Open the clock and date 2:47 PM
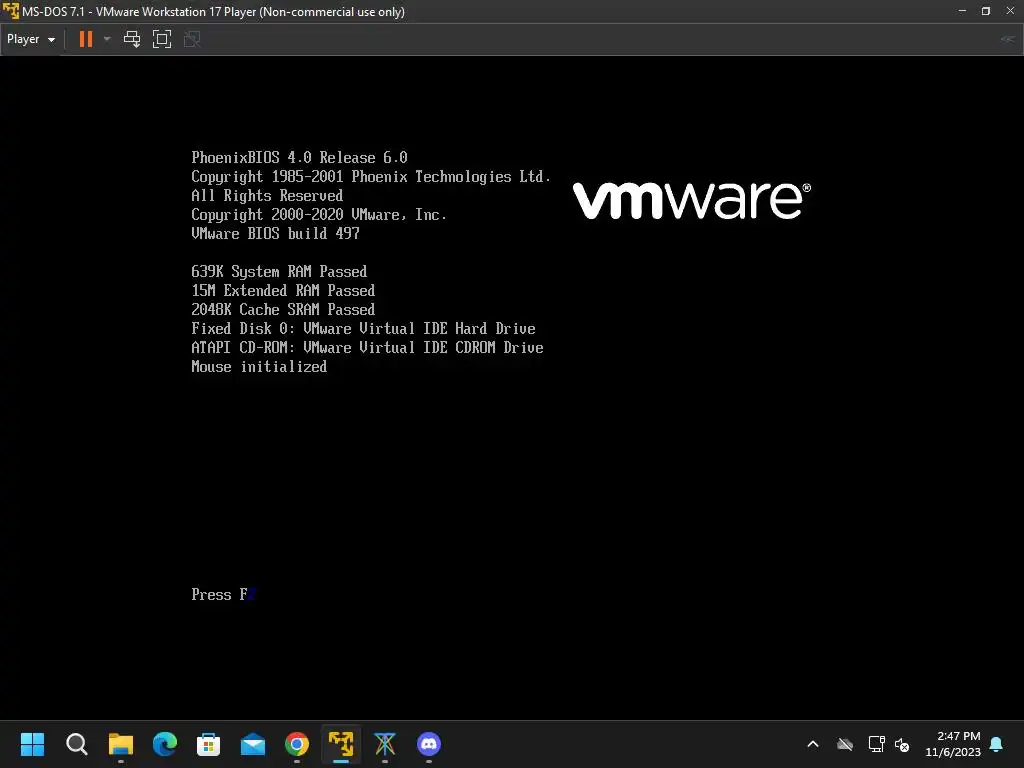Image resolution: width=1024 pixels, height=768 pixels. click(x=953, y=744)
